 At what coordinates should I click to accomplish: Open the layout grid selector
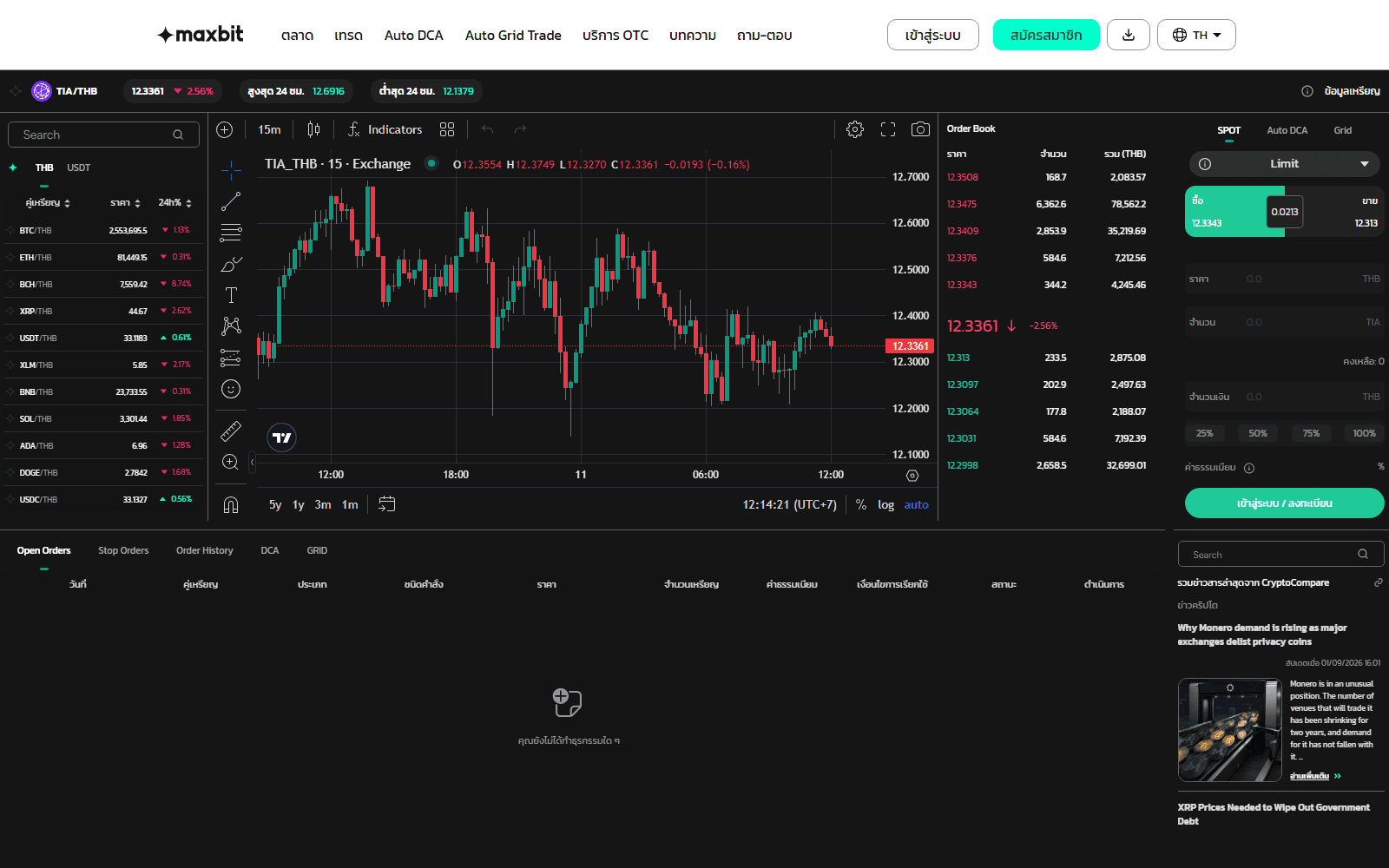(447, 129)
